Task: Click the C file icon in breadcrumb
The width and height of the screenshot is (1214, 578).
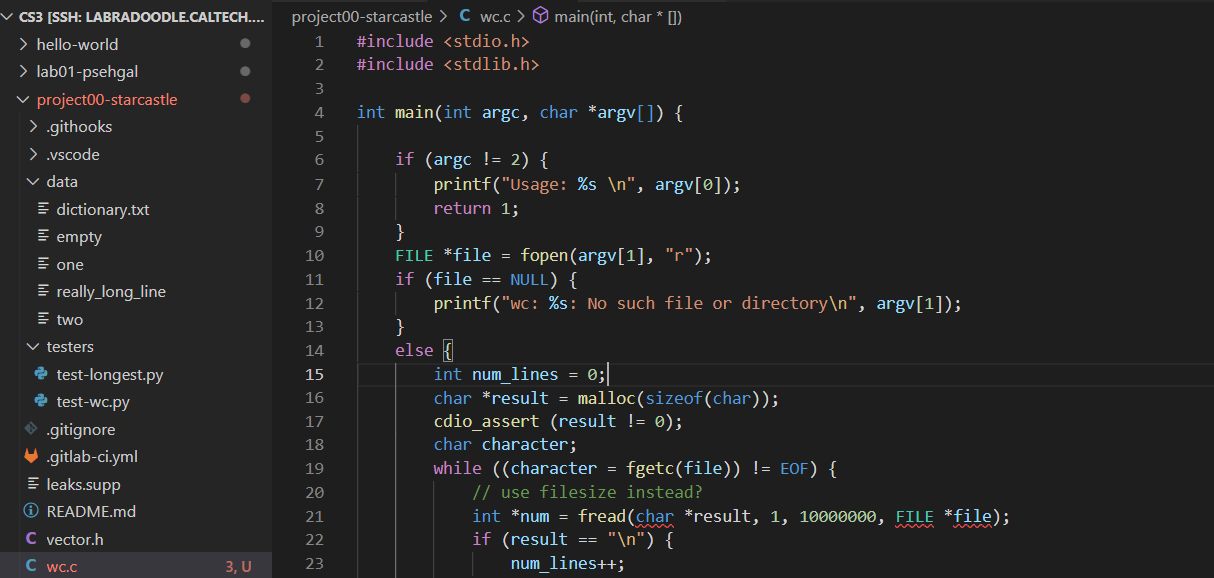Action: click(465, 16)
